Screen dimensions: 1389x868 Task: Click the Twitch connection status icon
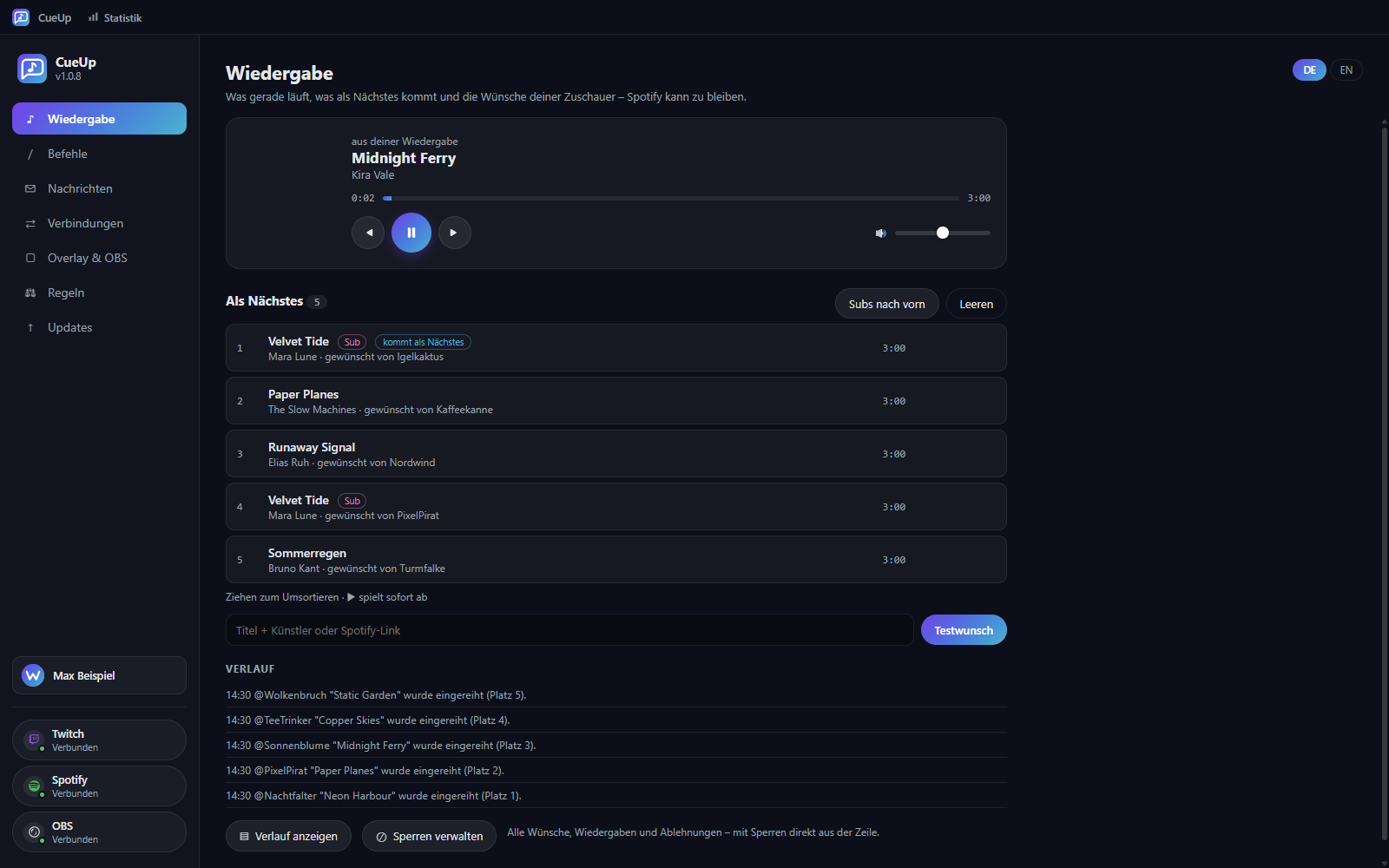coord(34,740)
